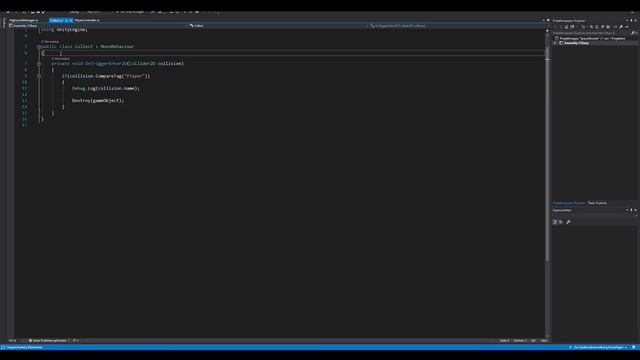Click the character column indicator in footer
This screenshot has height=360, width=640.
click(x=520, y=340)
